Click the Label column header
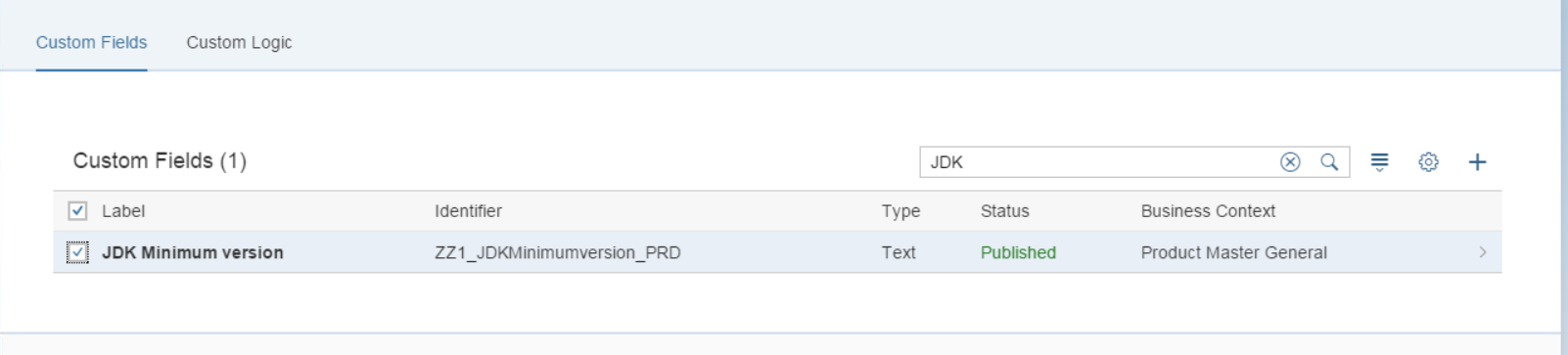 tap(123, 211)
